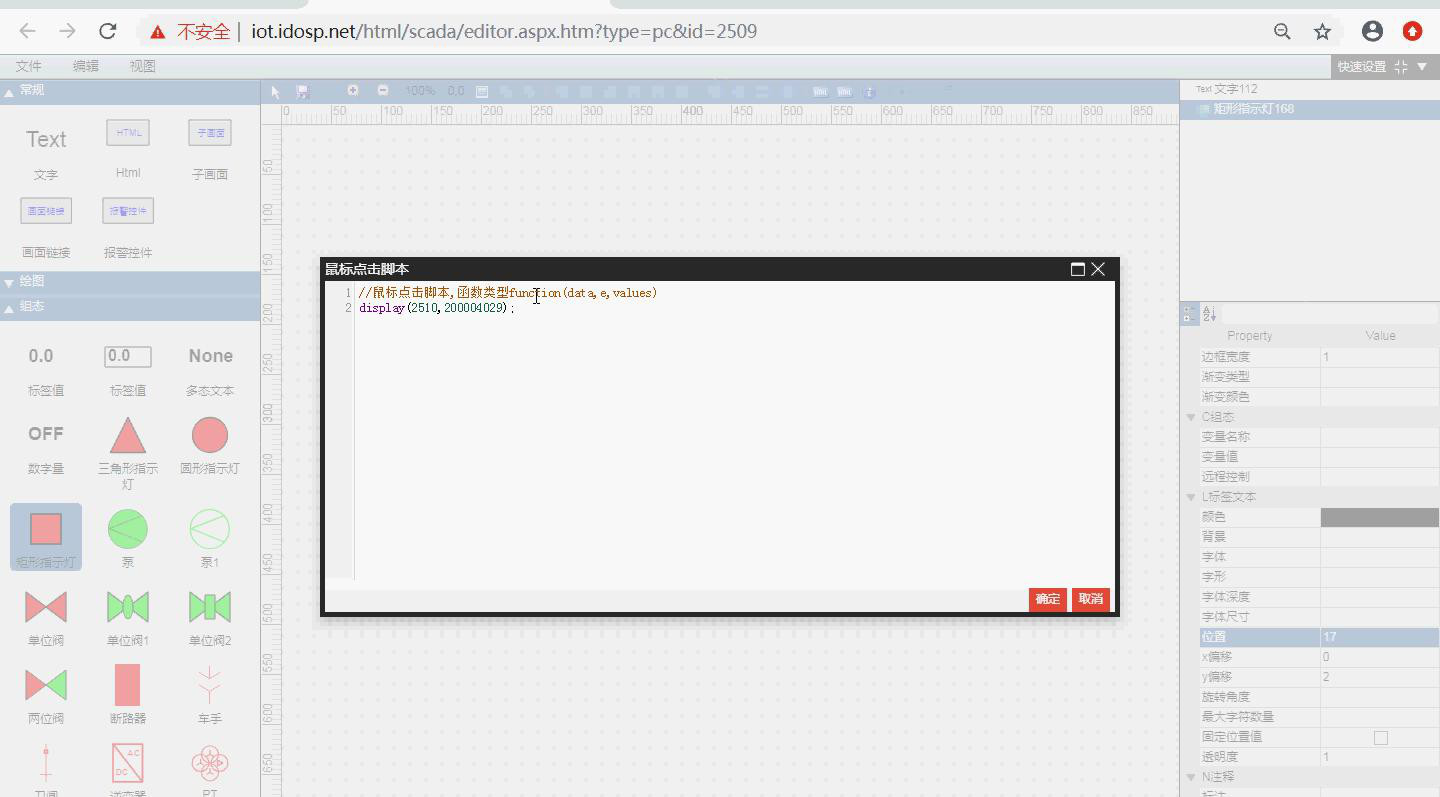Expand the 绘图 drawing section
This screenshot has width=1440, height=797.
point(10,283)
